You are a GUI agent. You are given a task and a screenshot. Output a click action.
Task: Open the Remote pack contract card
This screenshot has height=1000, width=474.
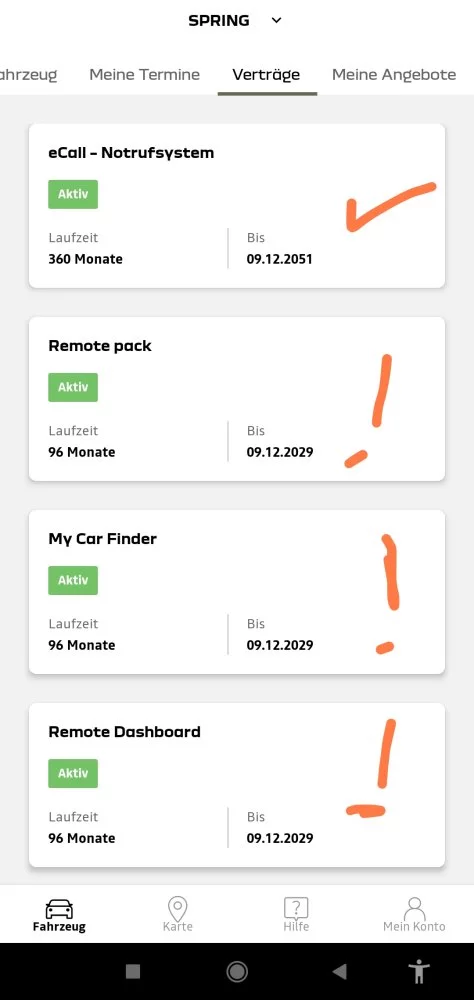coord(237,399)
